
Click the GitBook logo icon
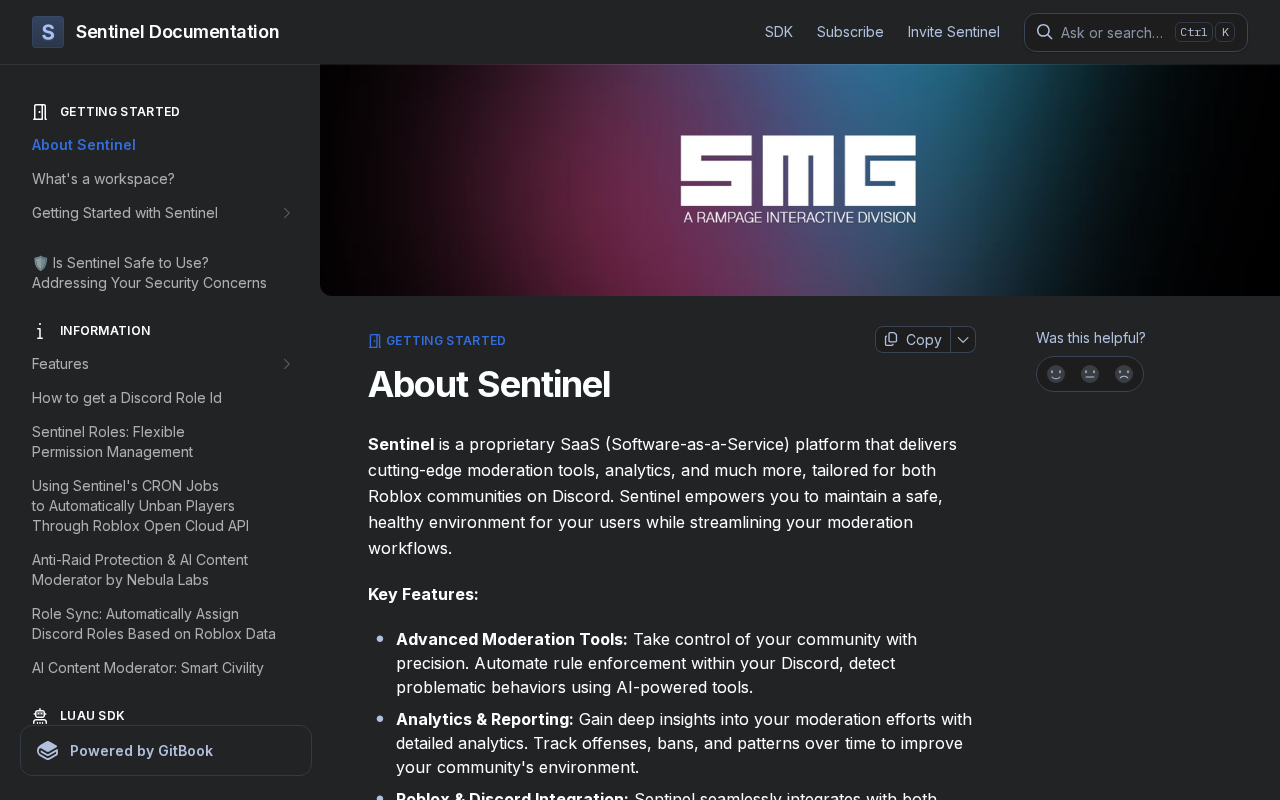[x=48, y=751]
